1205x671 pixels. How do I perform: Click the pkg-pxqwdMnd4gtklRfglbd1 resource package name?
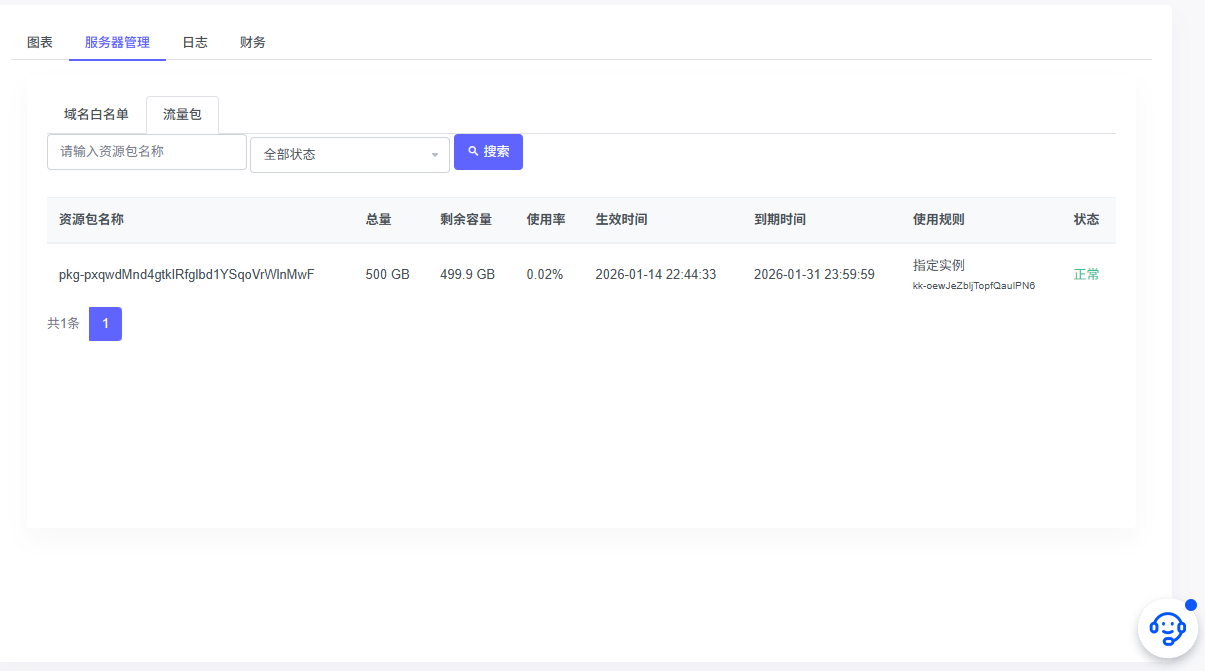click(186, 273)
